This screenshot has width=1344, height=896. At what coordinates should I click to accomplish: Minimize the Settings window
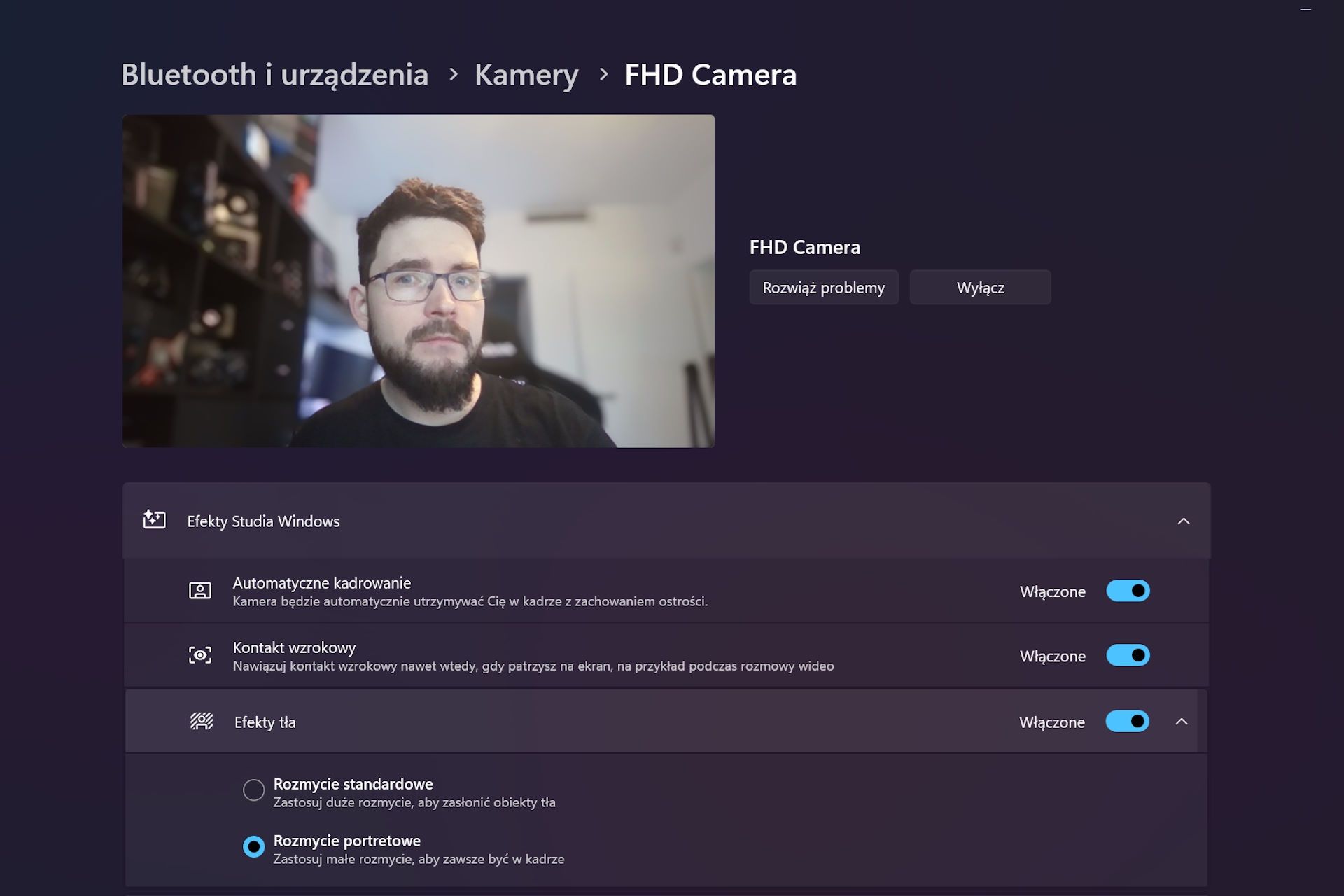(x=1305, y=10)
